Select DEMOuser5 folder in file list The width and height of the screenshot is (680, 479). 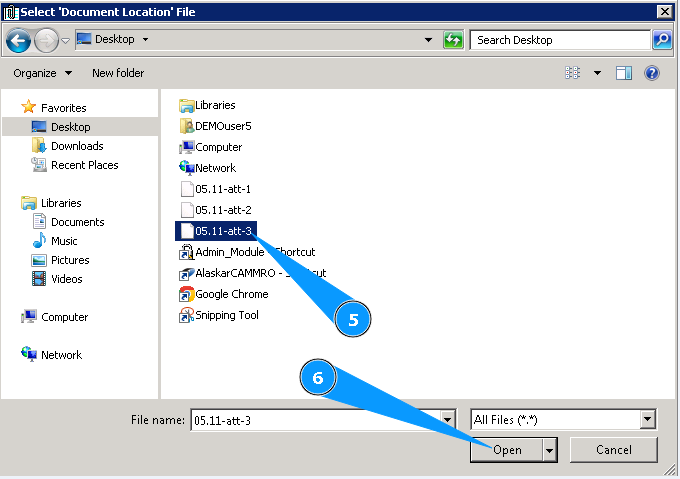coord(215,126)
